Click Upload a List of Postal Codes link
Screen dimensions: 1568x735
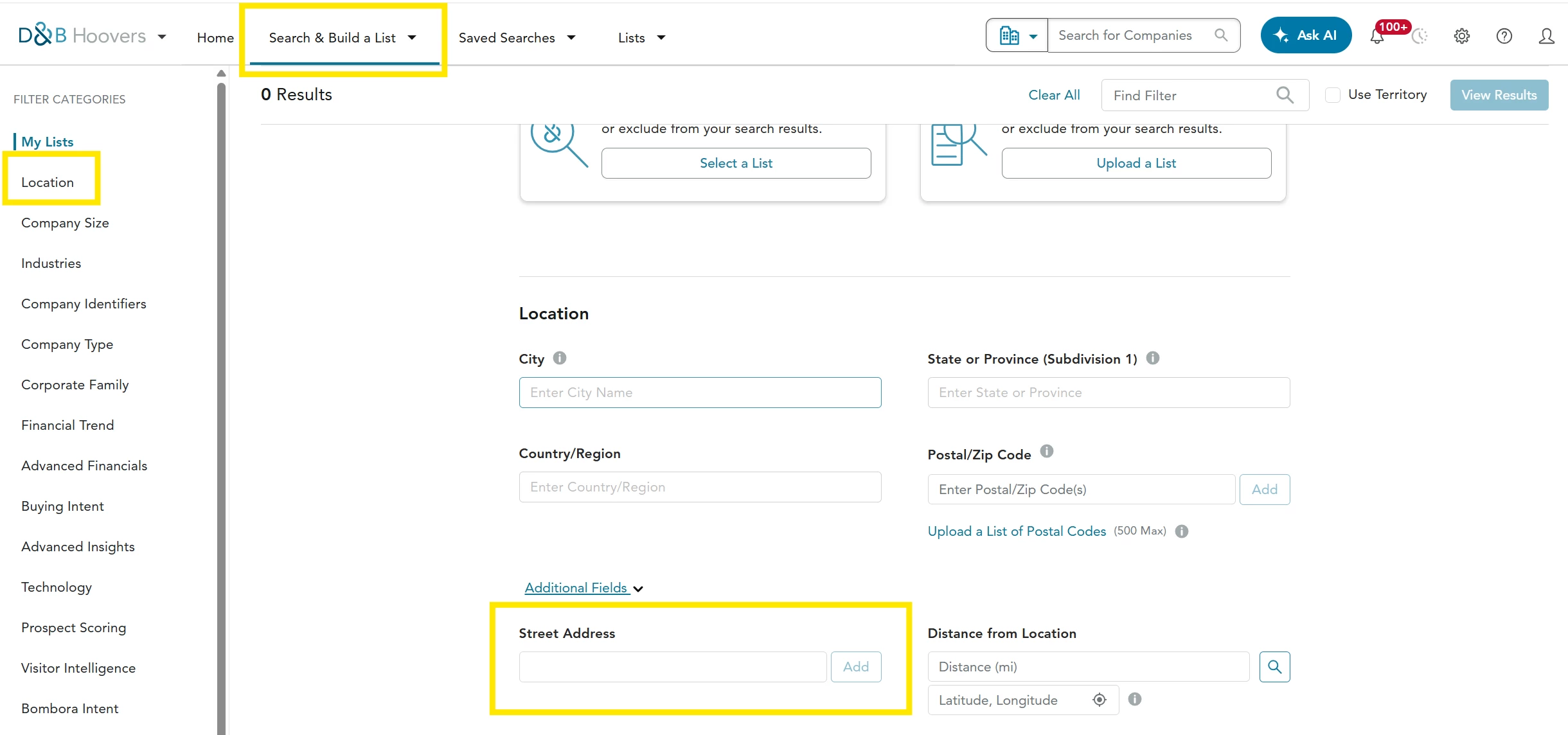point(1017,531)
